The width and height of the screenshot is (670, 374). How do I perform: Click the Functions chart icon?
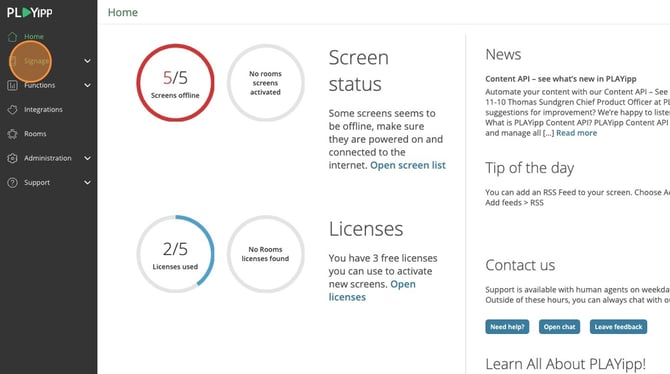(12, 85)
